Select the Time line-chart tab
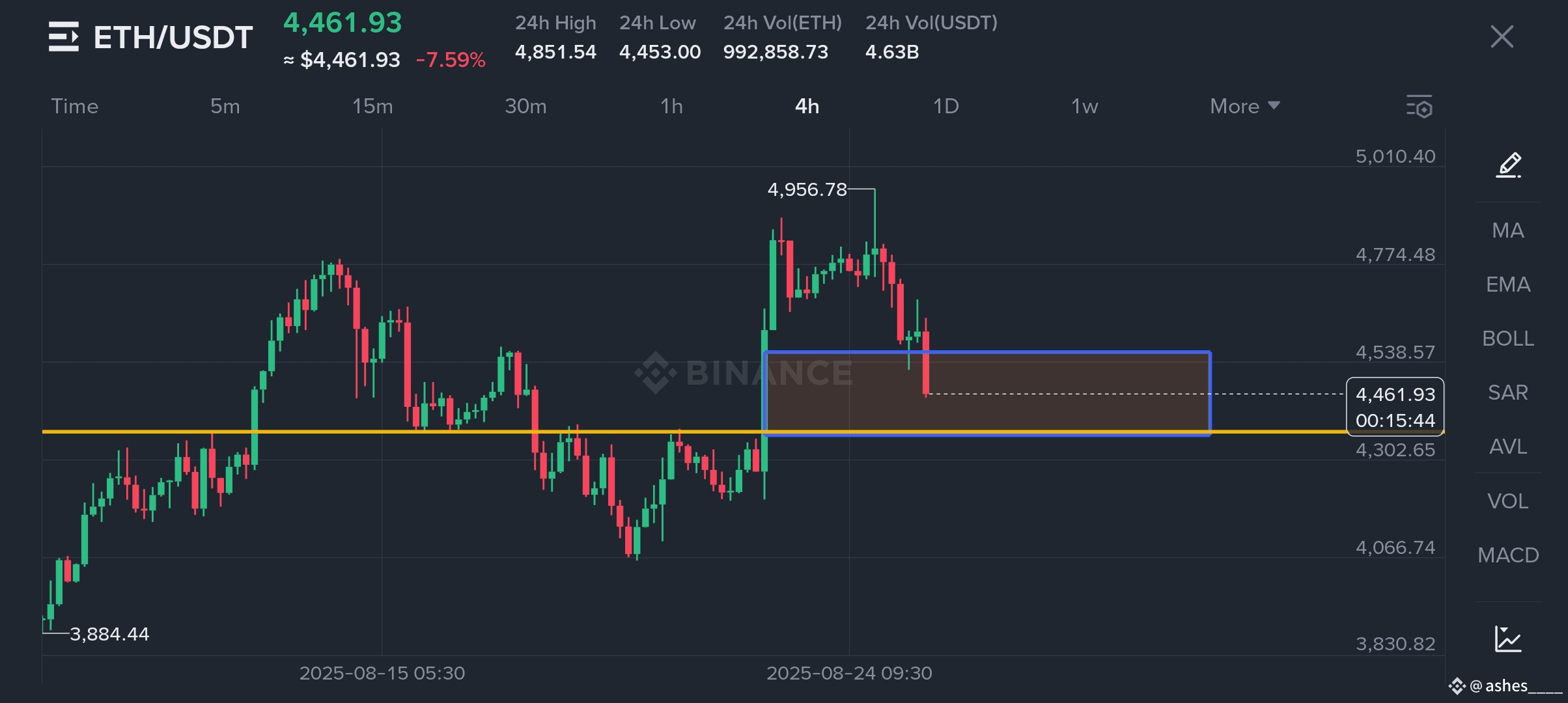 click(74, 106)
